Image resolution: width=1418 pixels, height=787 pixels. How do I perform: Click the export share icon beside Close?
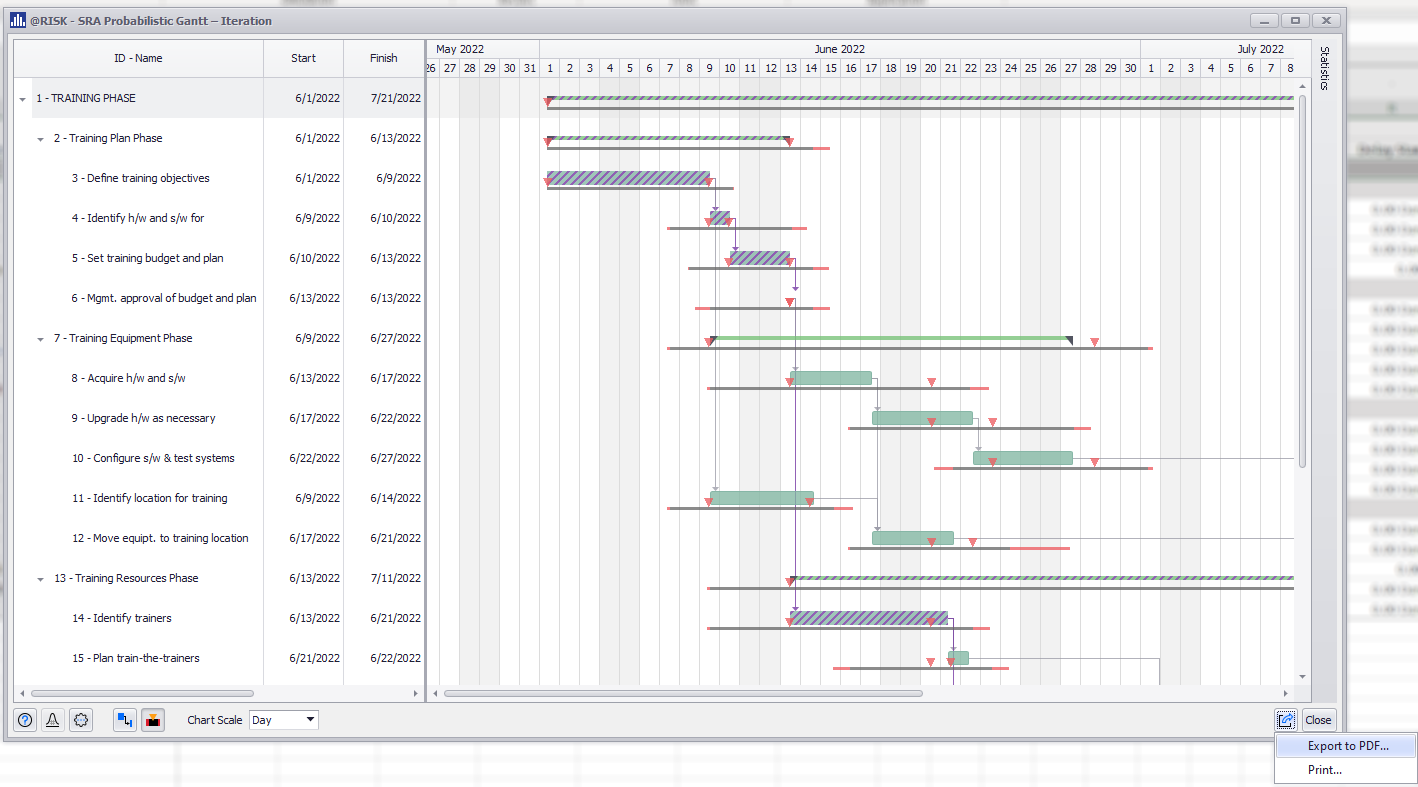coord(1286,720)
